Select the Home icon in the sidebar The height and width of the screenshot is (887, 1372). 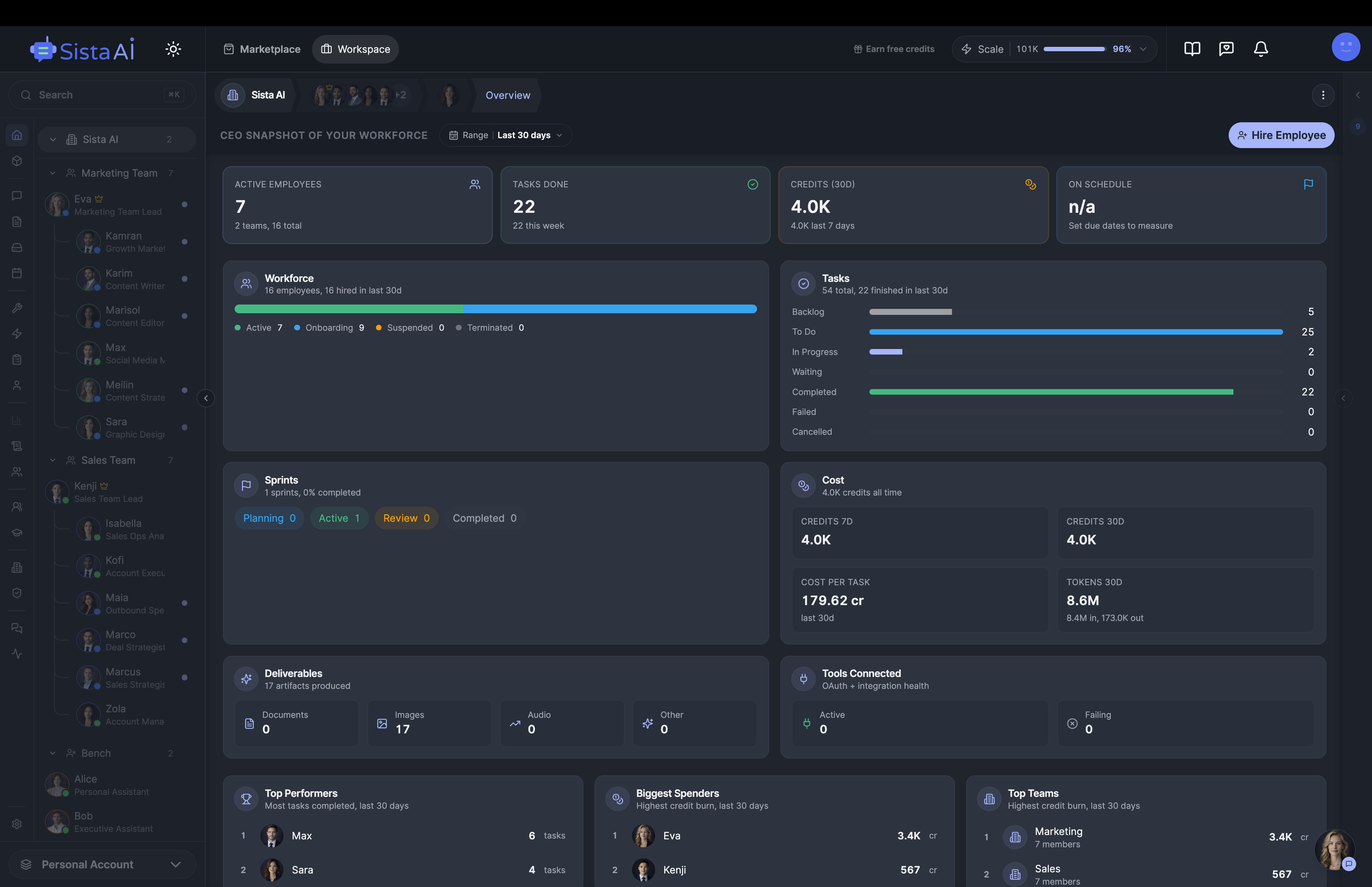click(17, 135)
